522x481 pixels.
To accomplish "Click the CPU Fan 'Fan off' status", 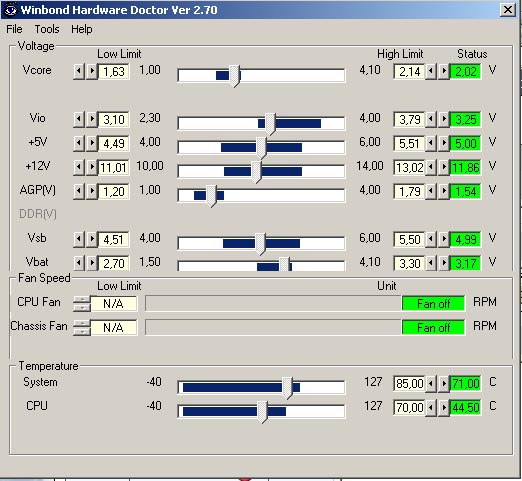I will [x=433, y=304].
